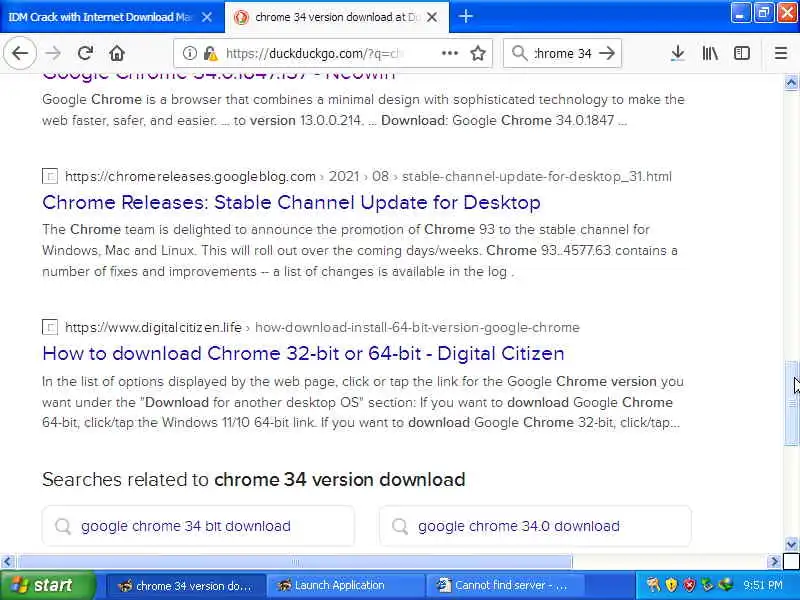The image size is (800, 600).
Task: Open the Windows Start menu
Action: point(47,585)
